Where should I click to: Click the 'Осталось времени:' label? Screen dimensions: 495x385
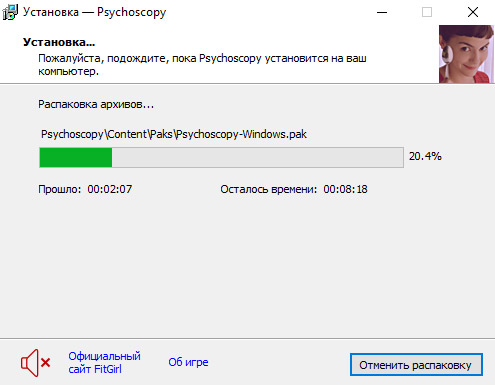tap(269, 189)
